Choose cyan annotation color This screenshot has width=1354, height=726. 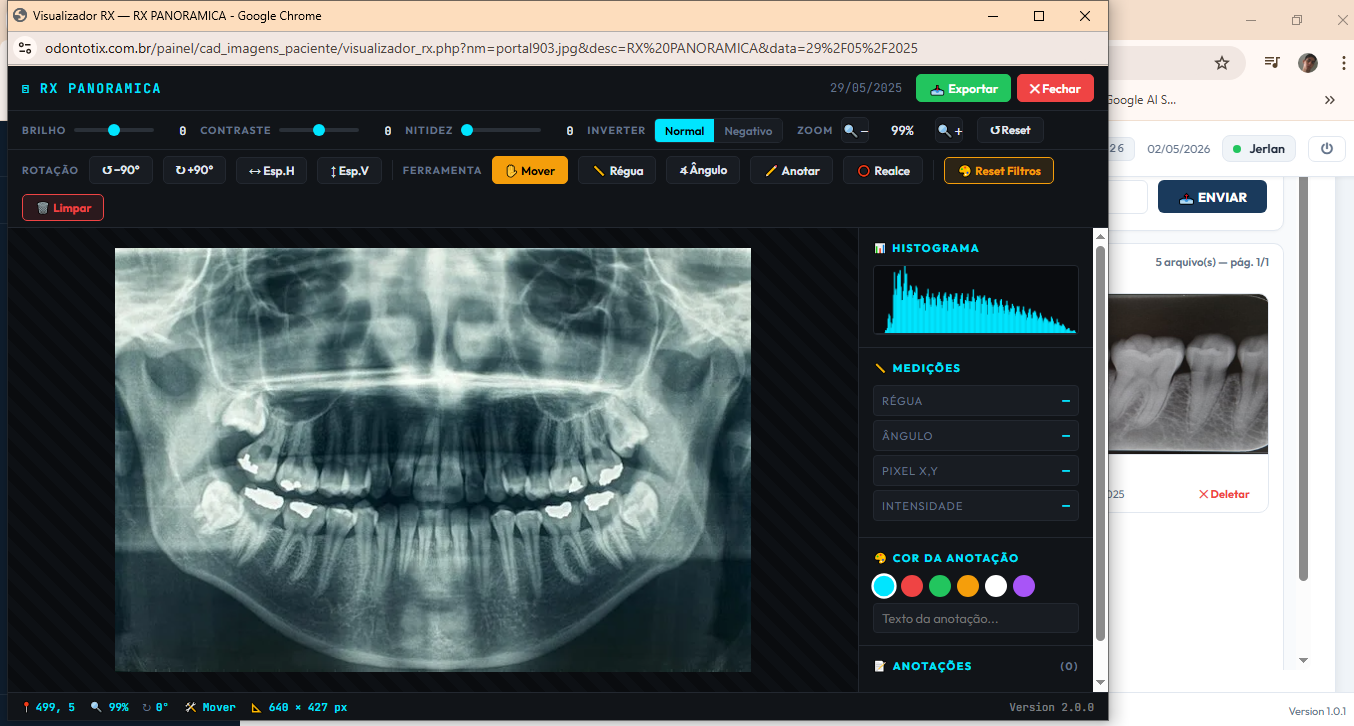884,586
